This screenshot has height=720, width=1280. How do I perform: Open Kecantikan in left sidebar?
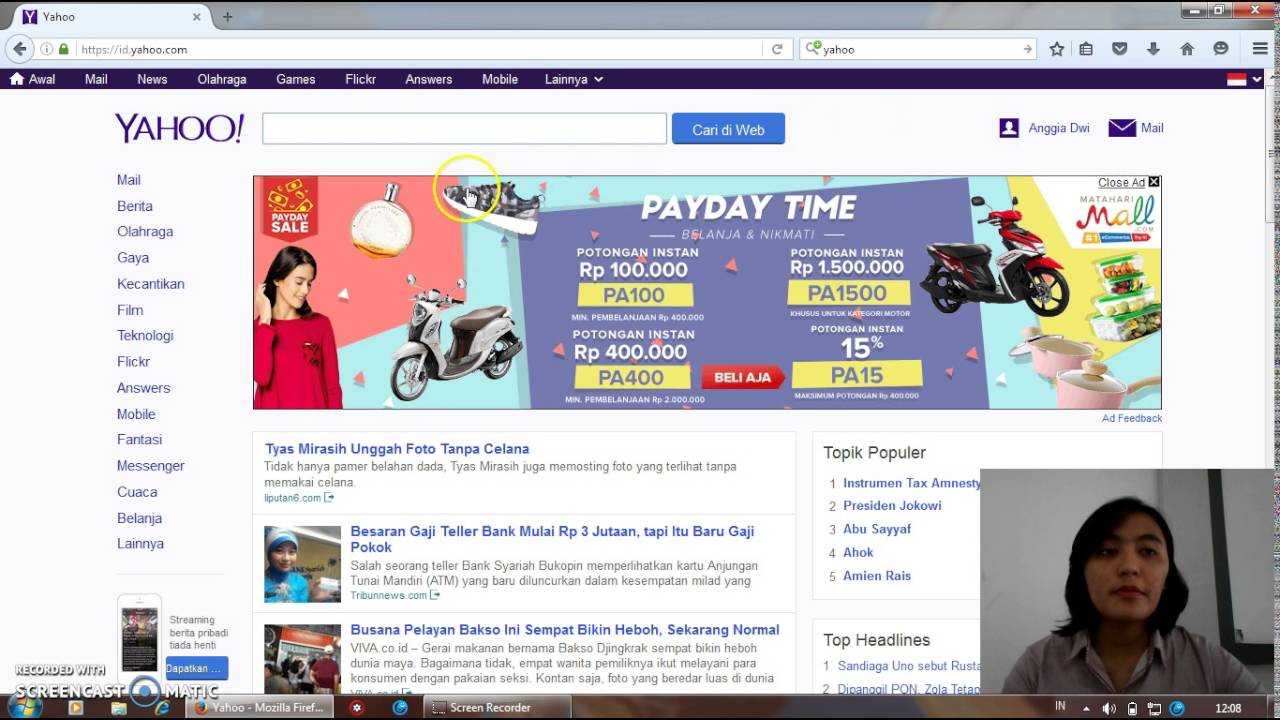click(x=151, y=284)
